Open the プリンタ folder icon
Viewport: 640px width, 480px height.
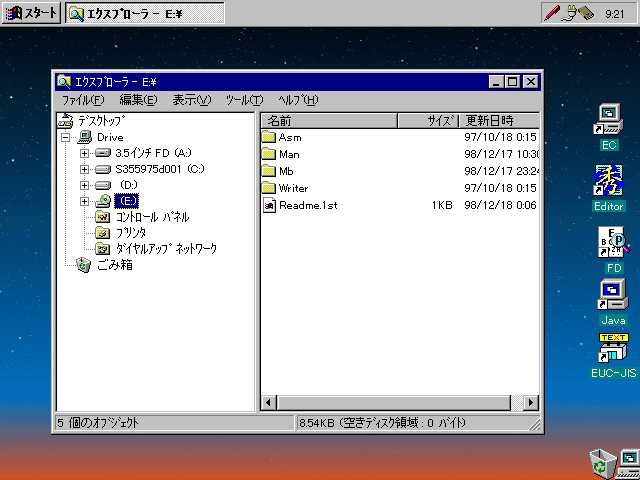pyautogui.click(x=102, y=233)
